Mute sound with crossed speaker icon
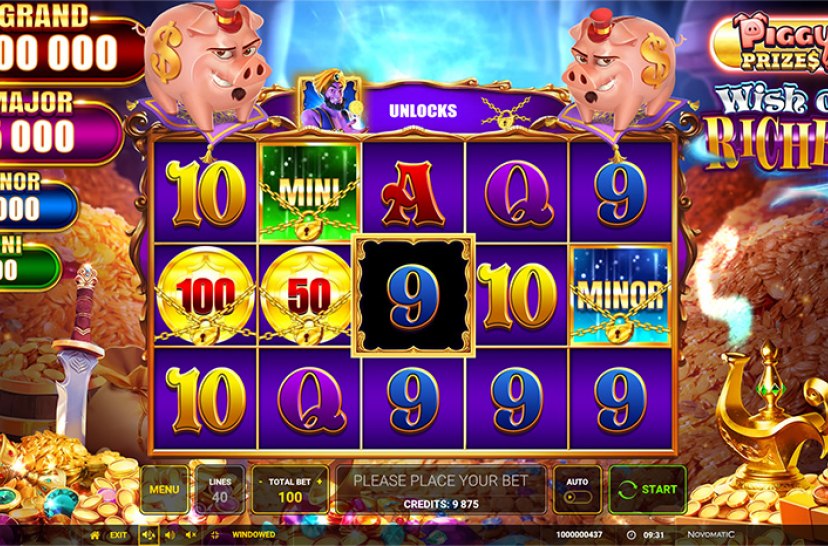Viewport: 828px width, 546px height. [x=191, y=535]
